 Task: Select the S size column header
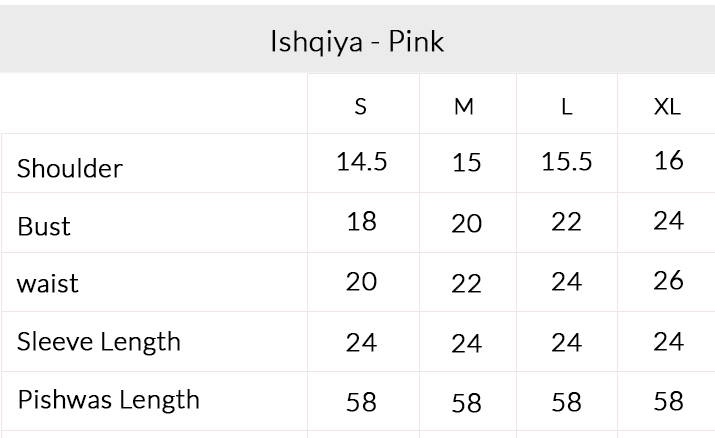(361, 107)
